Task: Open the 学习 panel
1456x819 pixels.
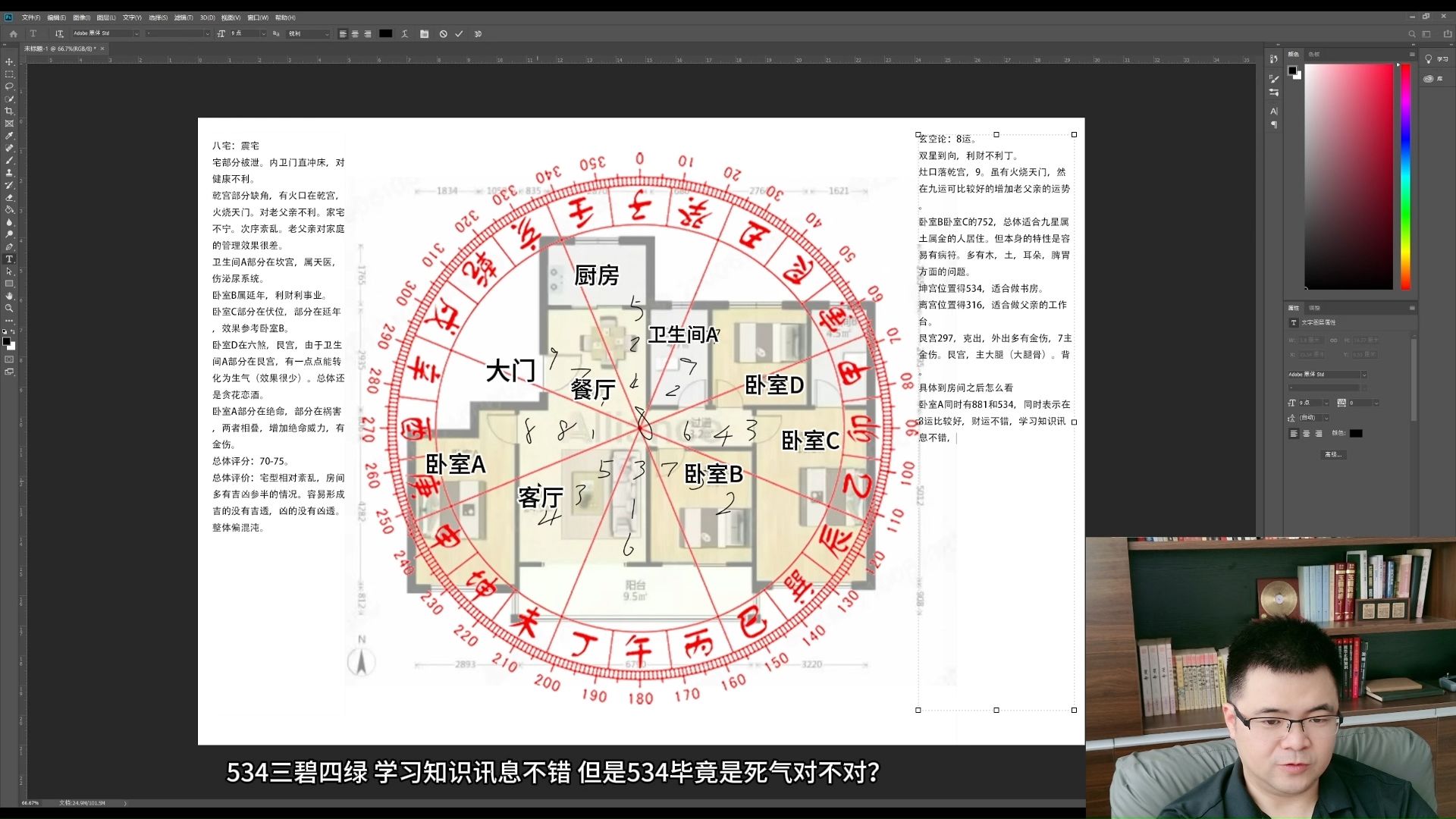Action: pos(1437,59)
